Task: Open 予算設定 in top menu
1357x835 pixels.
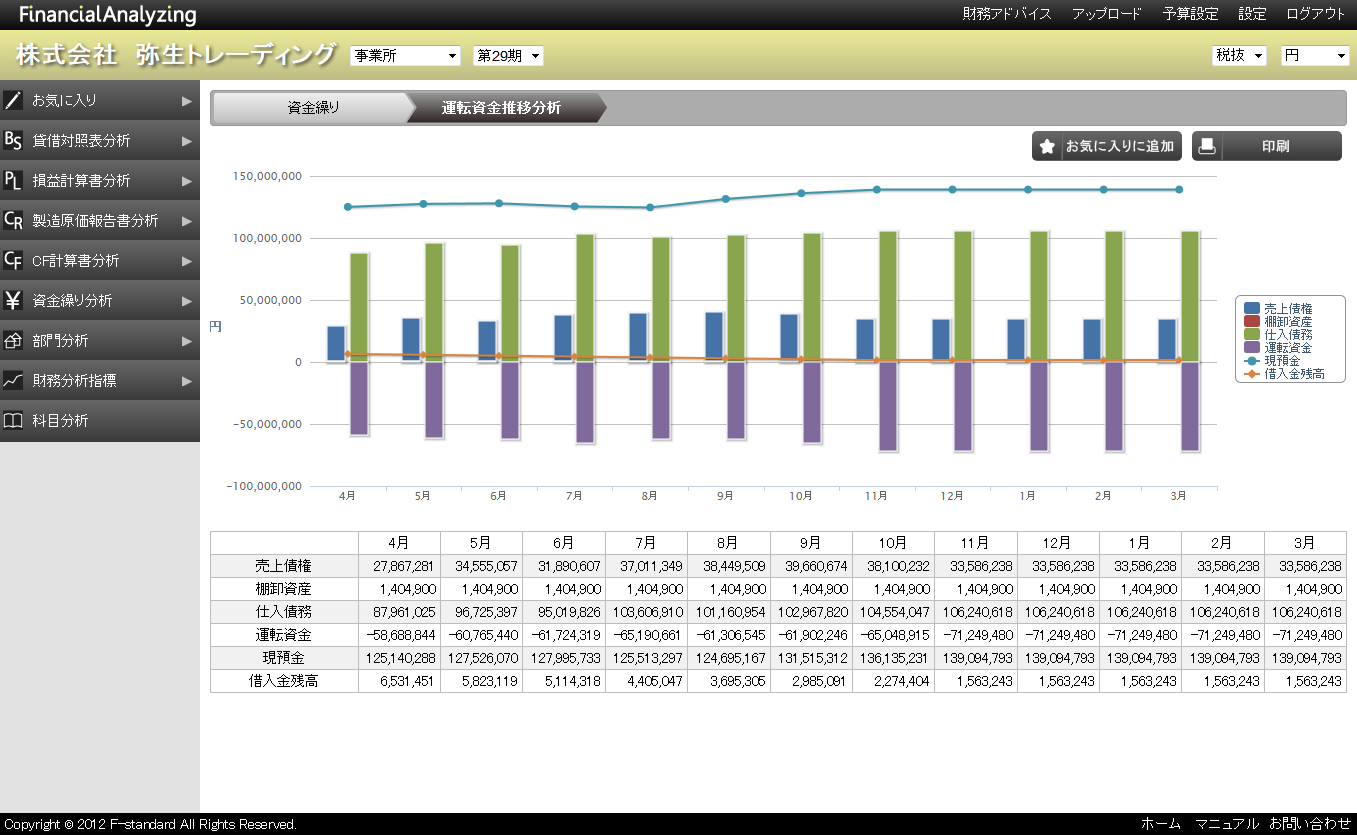Action: pyautogui.click(x=1190, y=14)
